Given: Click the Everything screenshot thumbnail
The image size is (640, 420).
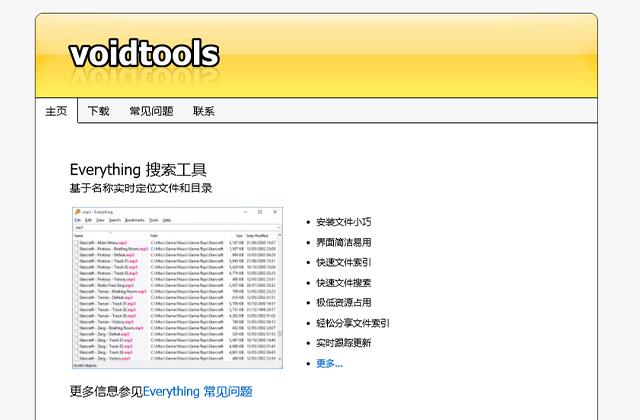Looking at the screenshot, I should [178, 288].
